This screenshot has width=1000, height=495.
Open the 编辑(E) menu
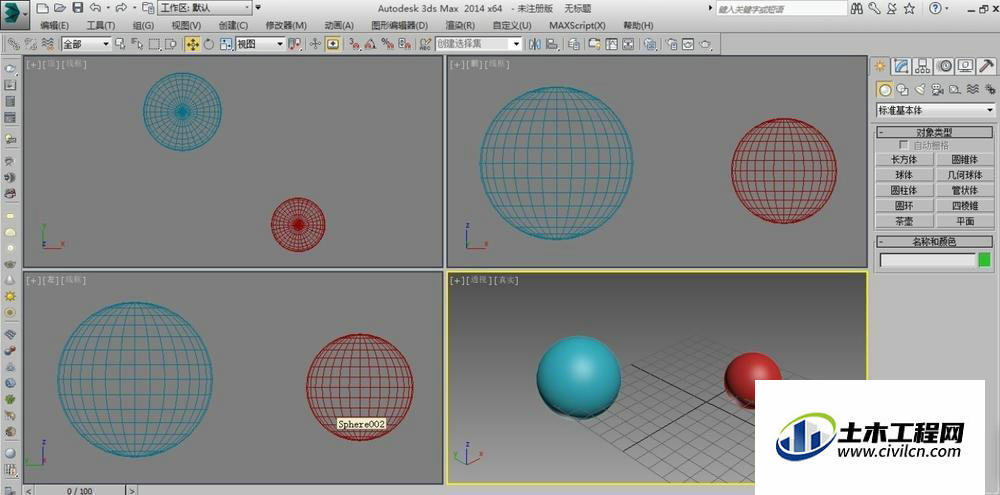pos(54,26)
